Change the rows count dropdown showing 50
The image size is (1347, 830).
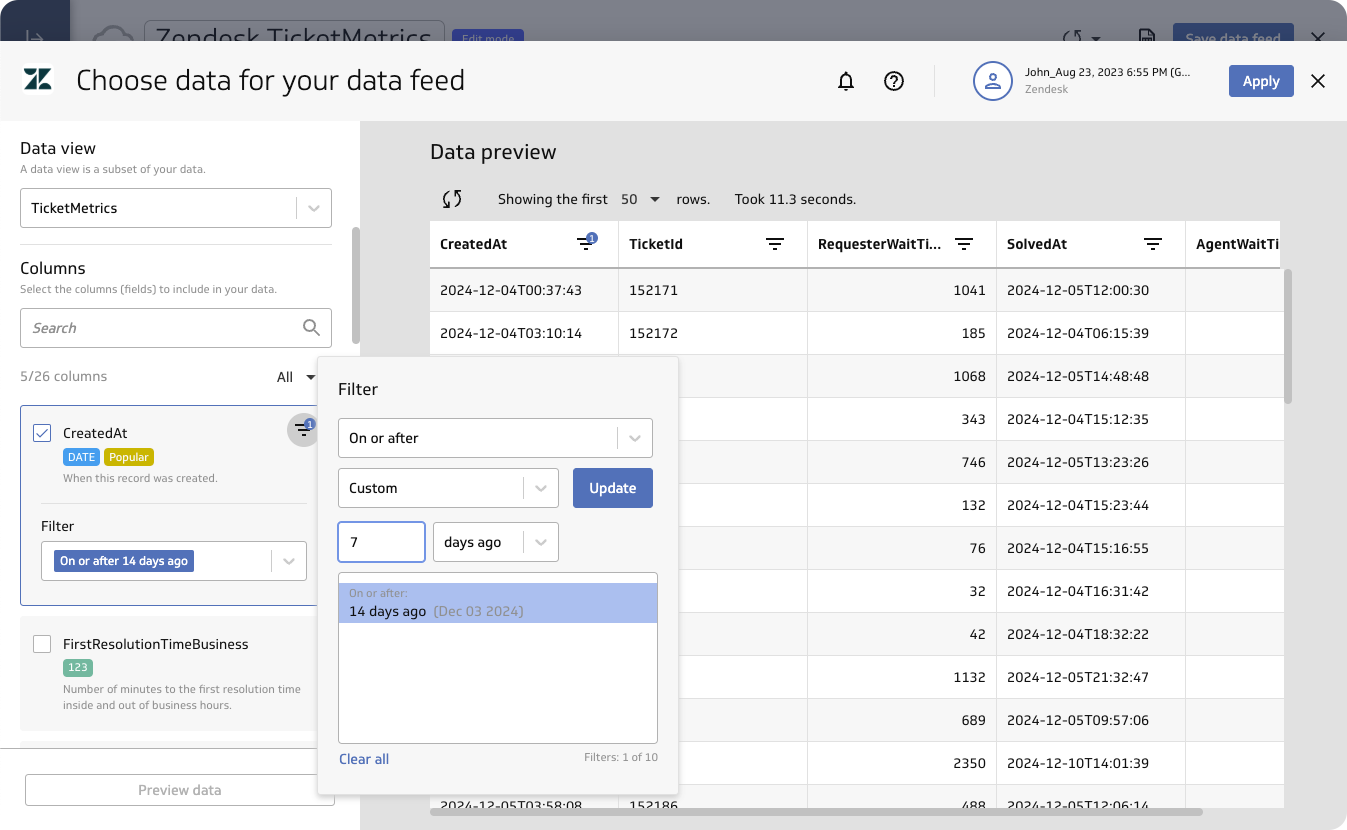click(641, 199)
